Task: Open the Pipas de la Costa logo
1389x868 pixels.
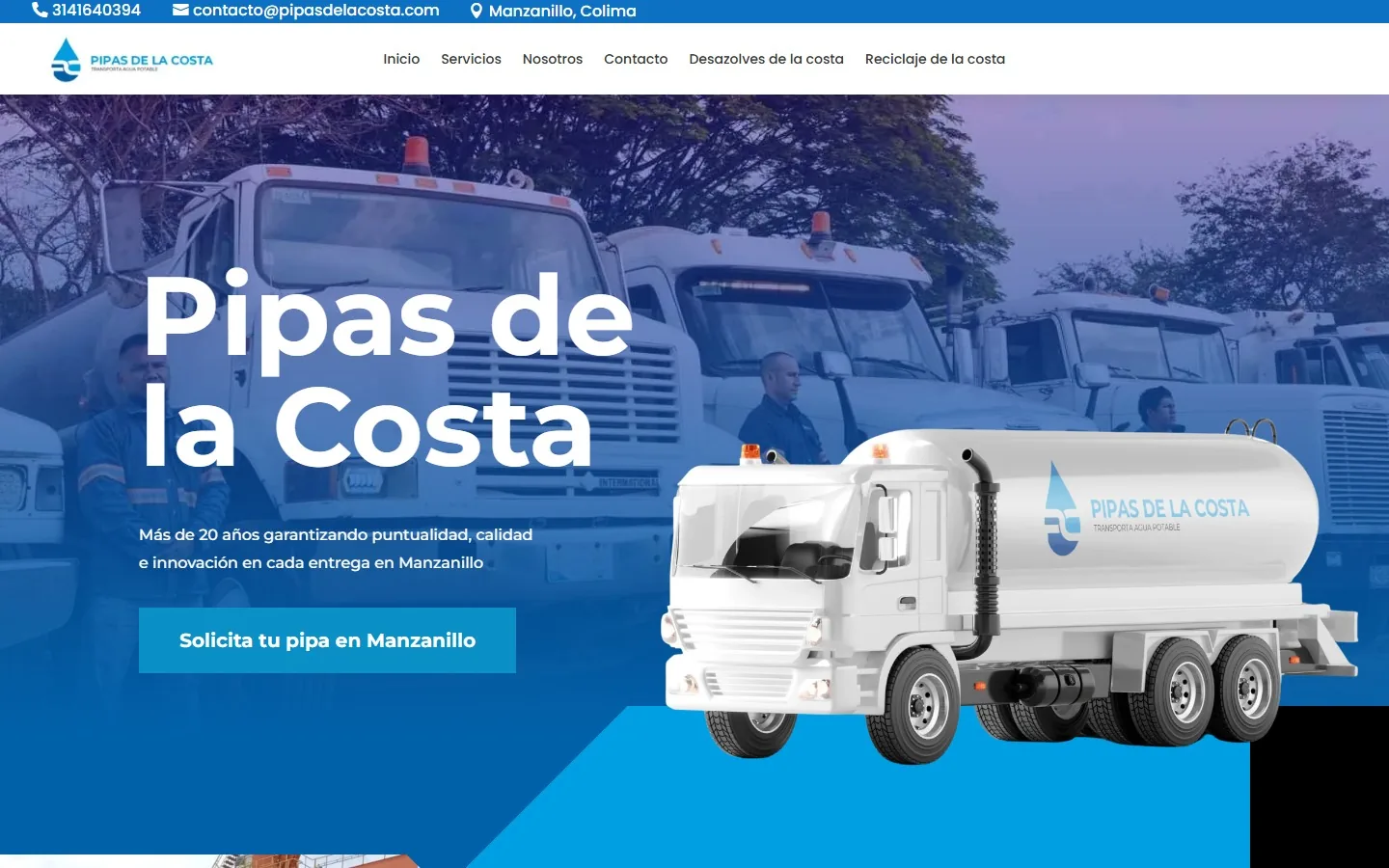Action: (132, 60)
